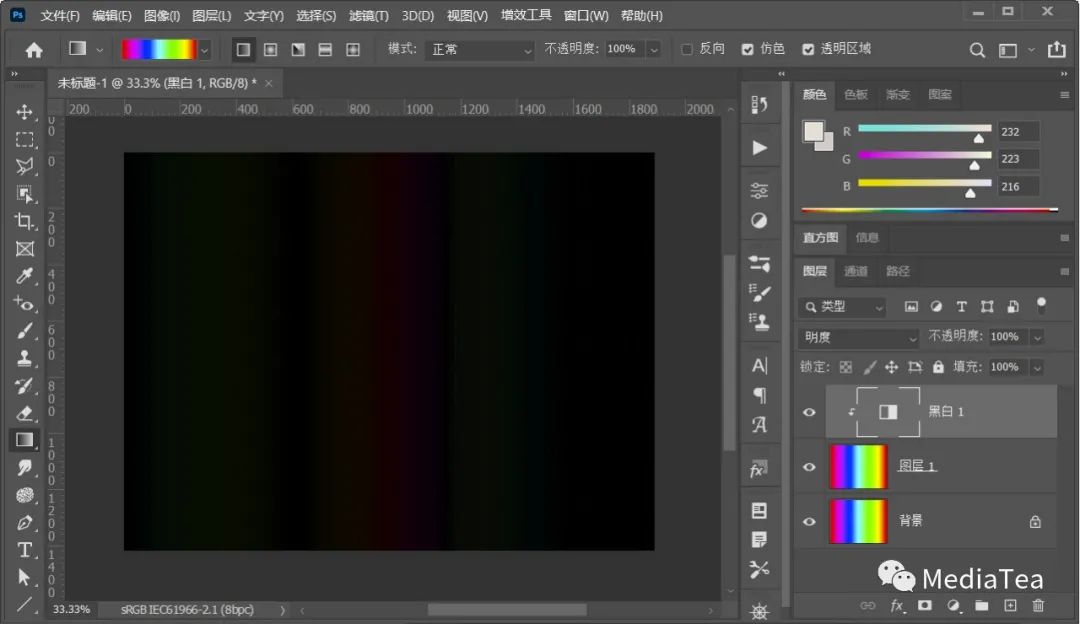Screen dimensions: 1080x624
Task: Select the Frame tool
Action: coord(25,249)
